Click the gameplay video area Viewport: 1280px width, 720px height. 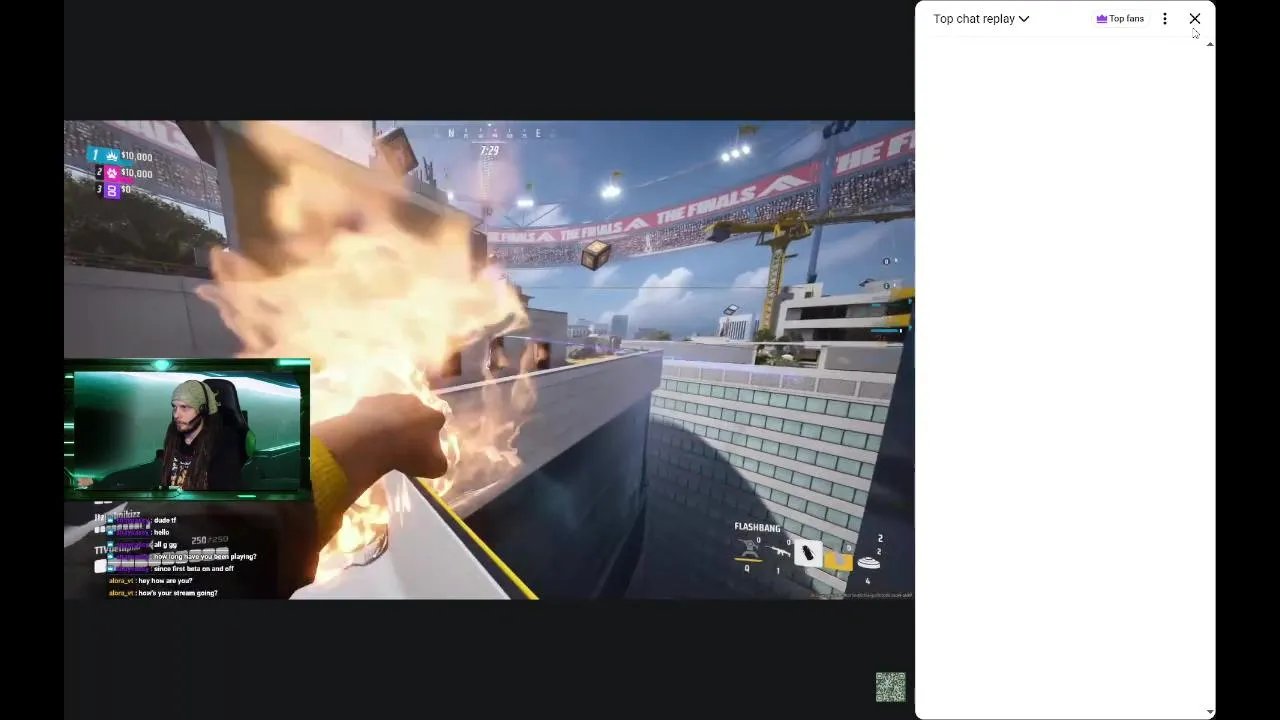tap(489, 360)
